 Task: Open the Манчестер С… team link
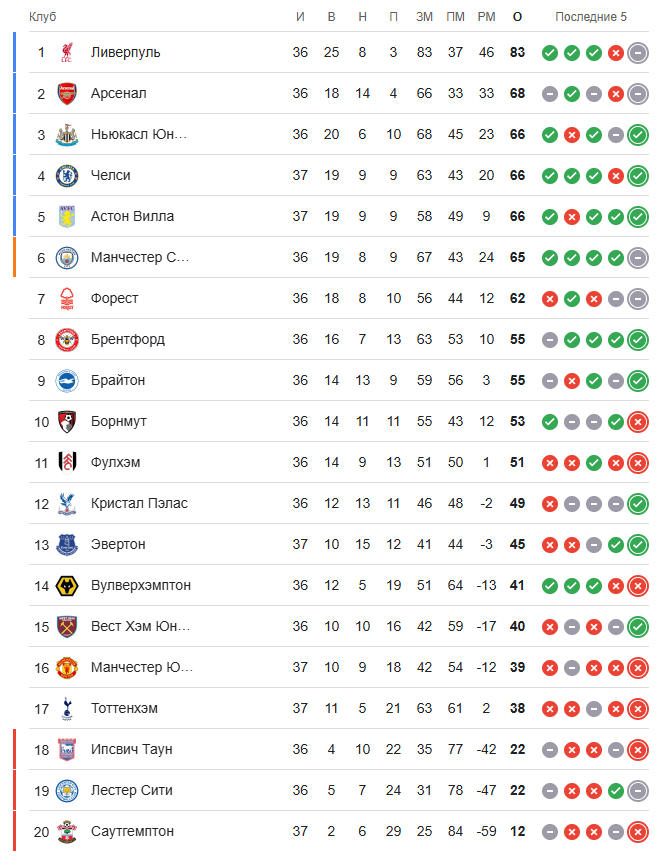140,257
